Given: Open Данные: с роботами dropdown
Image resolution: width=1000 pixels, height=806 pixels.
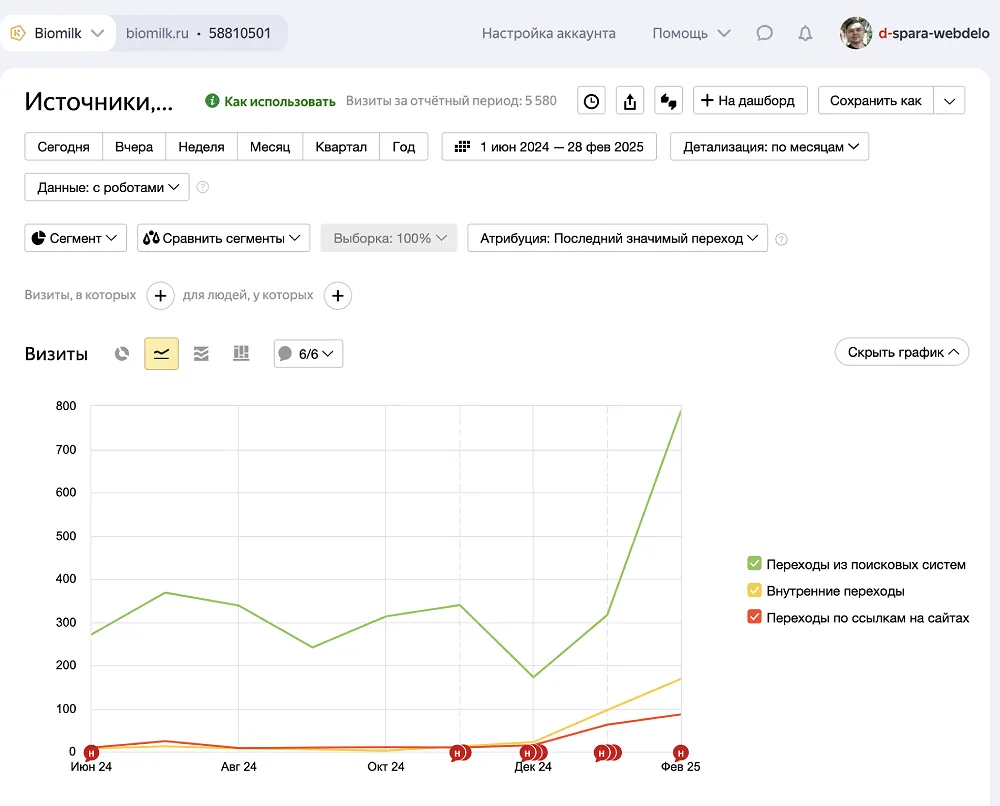Looking at the screenshot, I should [107, 187].
